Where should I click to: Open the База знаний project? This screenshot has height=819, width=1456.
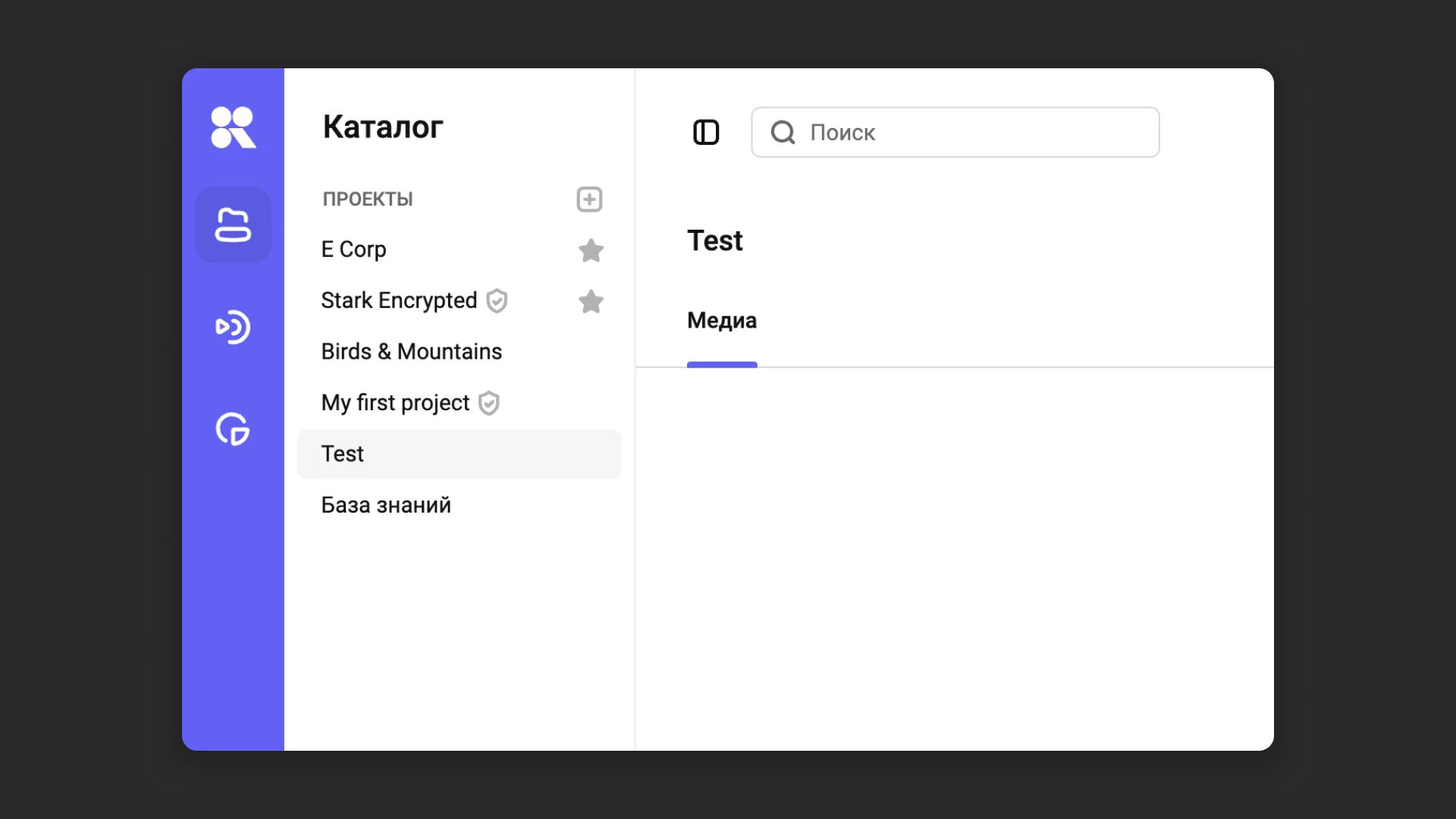[x=385, y=504]
